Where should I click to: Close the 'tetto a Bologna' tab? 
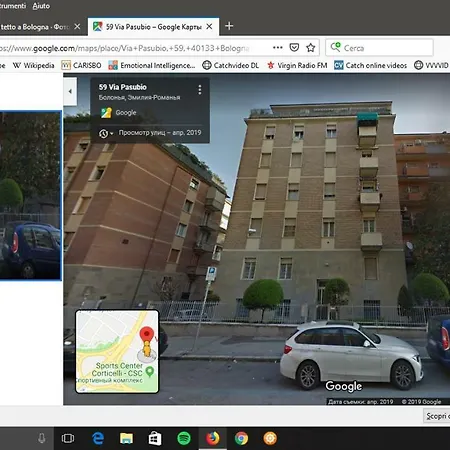click(x=77, y=26)
